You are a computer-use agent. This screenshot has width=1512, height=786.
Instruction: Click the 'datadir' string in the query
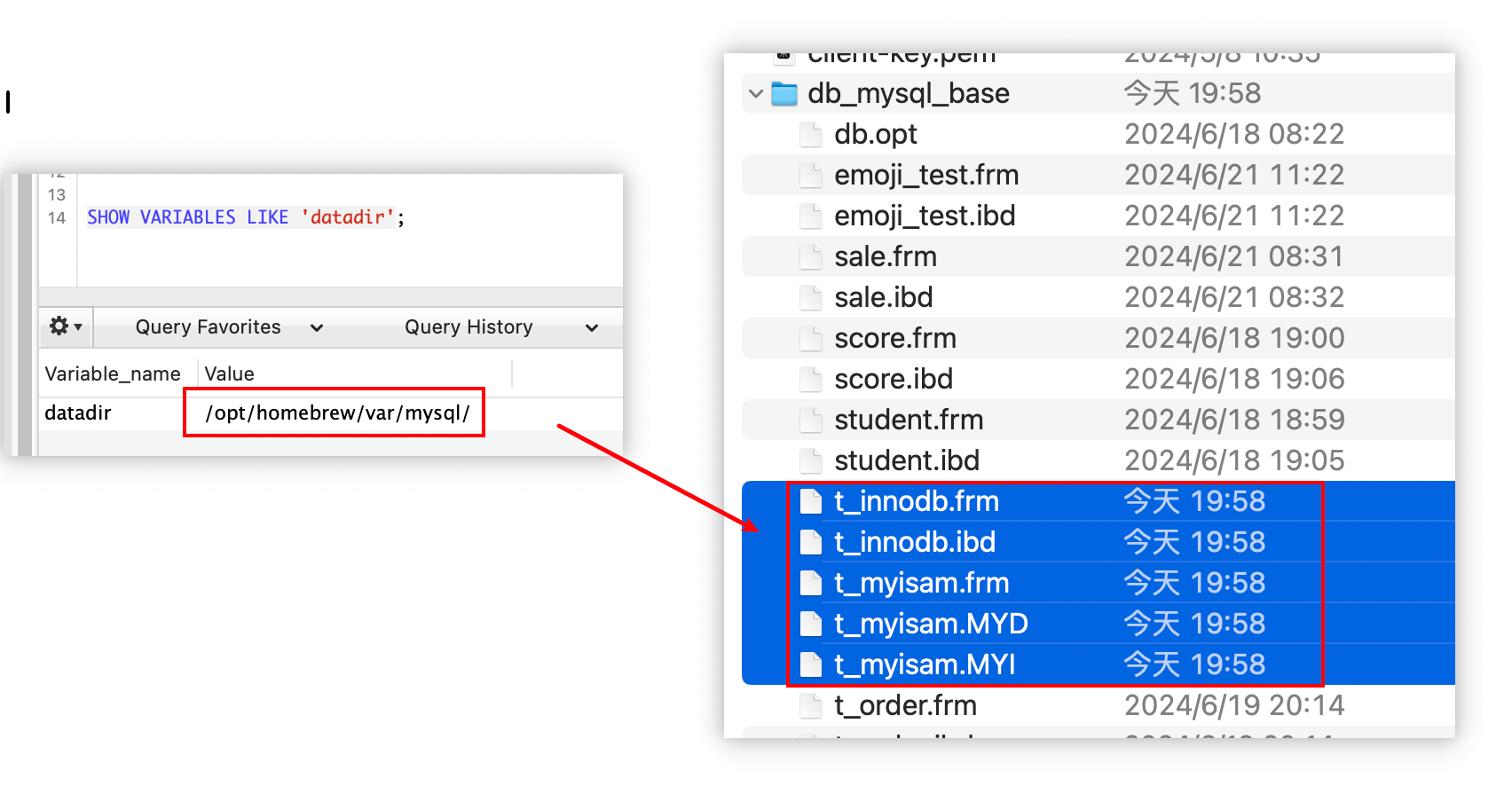[347, 217]
